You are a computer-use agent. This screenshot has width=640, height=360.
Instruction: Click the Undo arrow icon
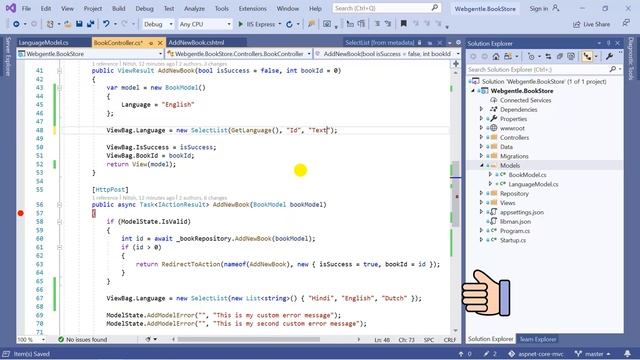click(x=106, y=24)
